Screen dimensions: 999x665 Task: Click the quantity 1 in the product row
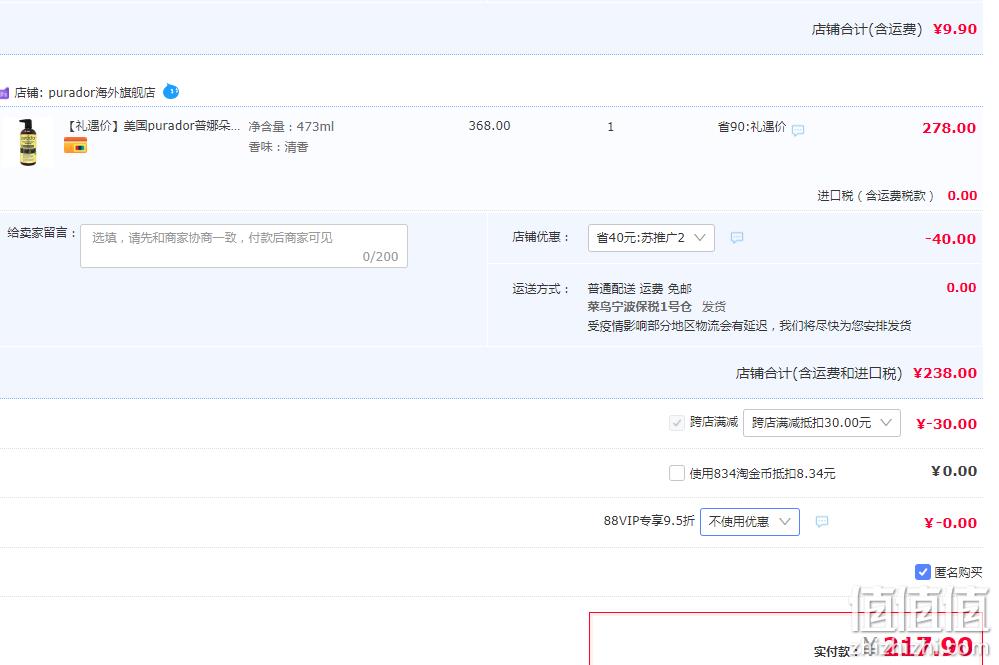[x=610, y=127]
